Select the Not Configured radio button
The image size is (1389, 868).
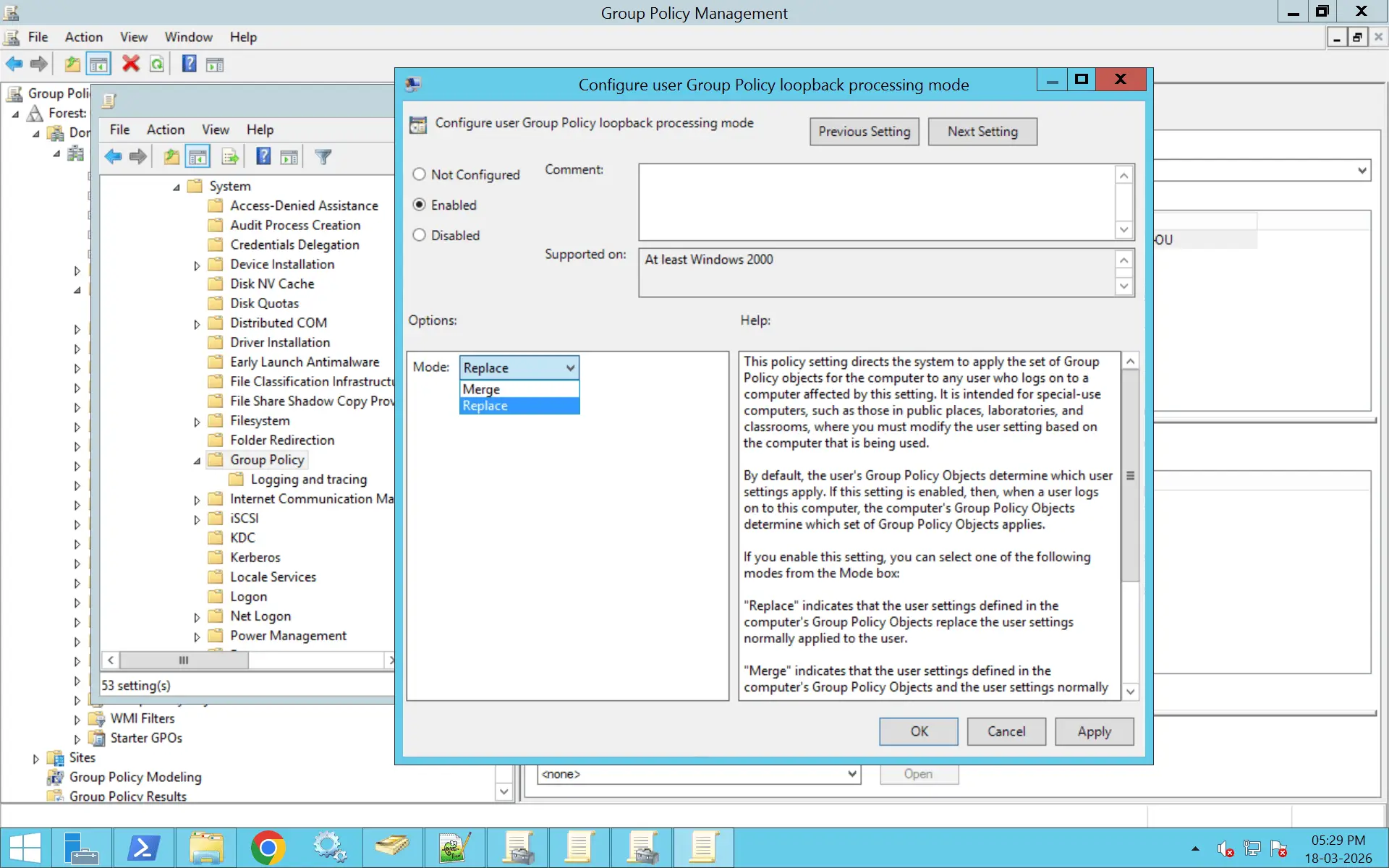point(420,174)
